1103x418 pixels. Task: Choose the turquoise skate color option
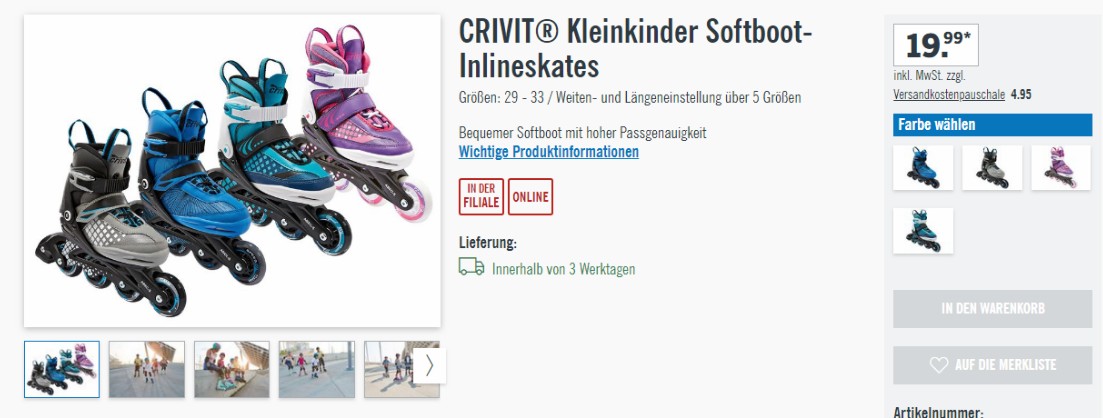(923, 231)
